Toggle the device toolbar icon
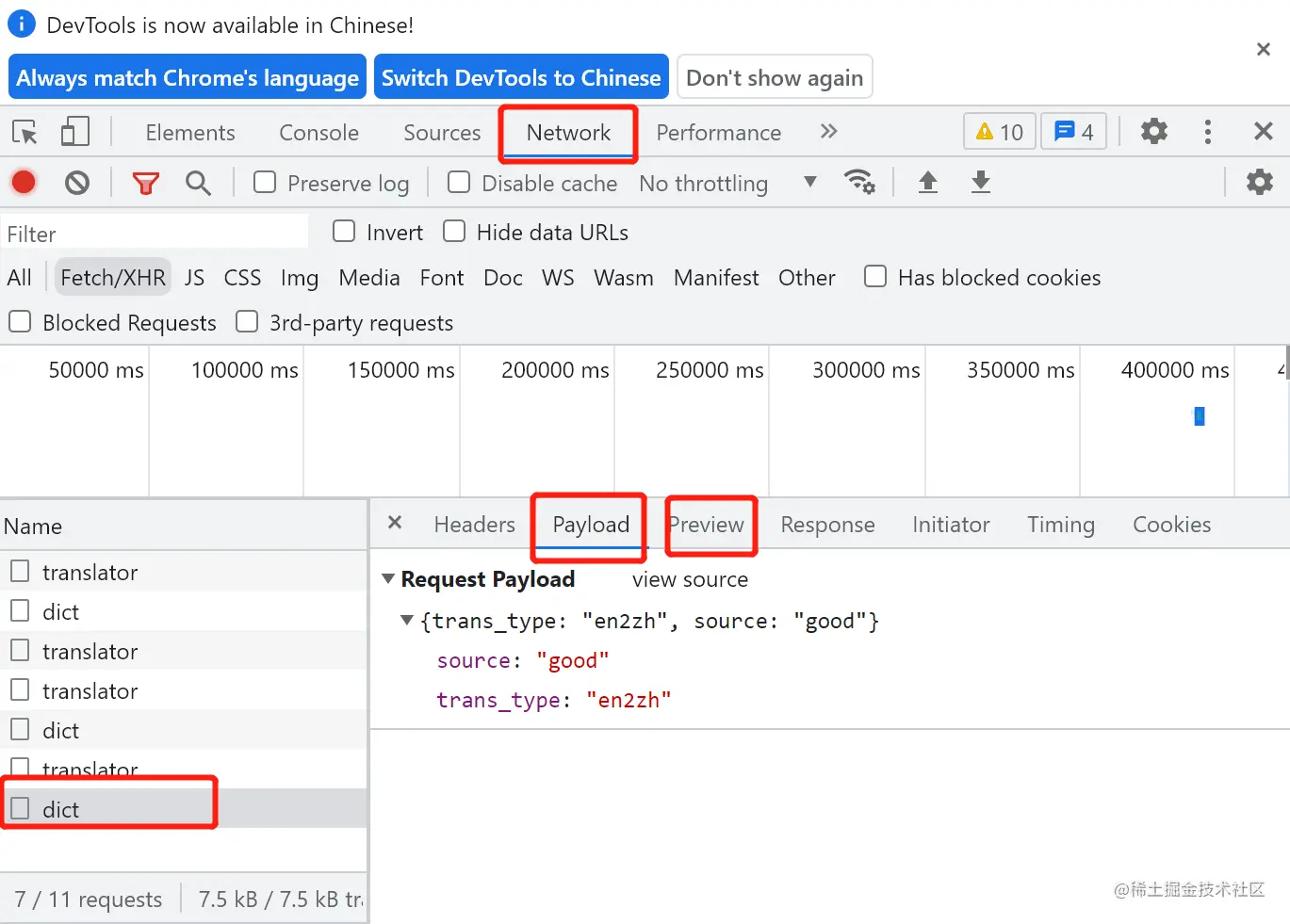 75,132
